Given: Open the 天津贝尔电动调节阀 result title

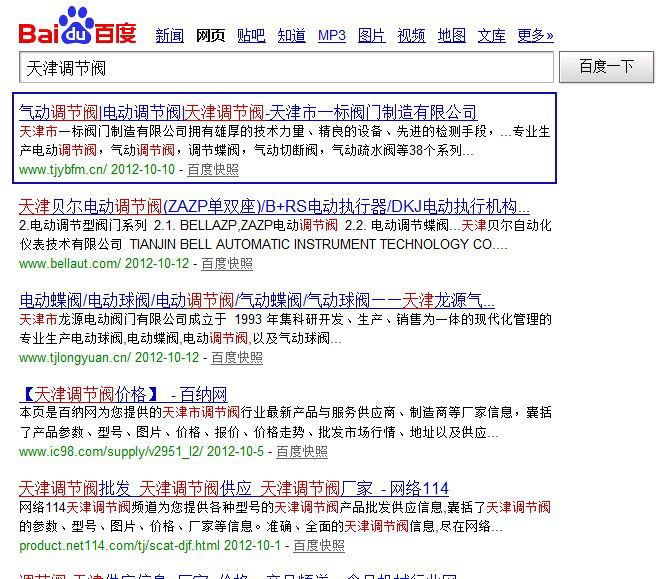Looking at the screenshot, I should pyautogui.click(x=274, y=207).
